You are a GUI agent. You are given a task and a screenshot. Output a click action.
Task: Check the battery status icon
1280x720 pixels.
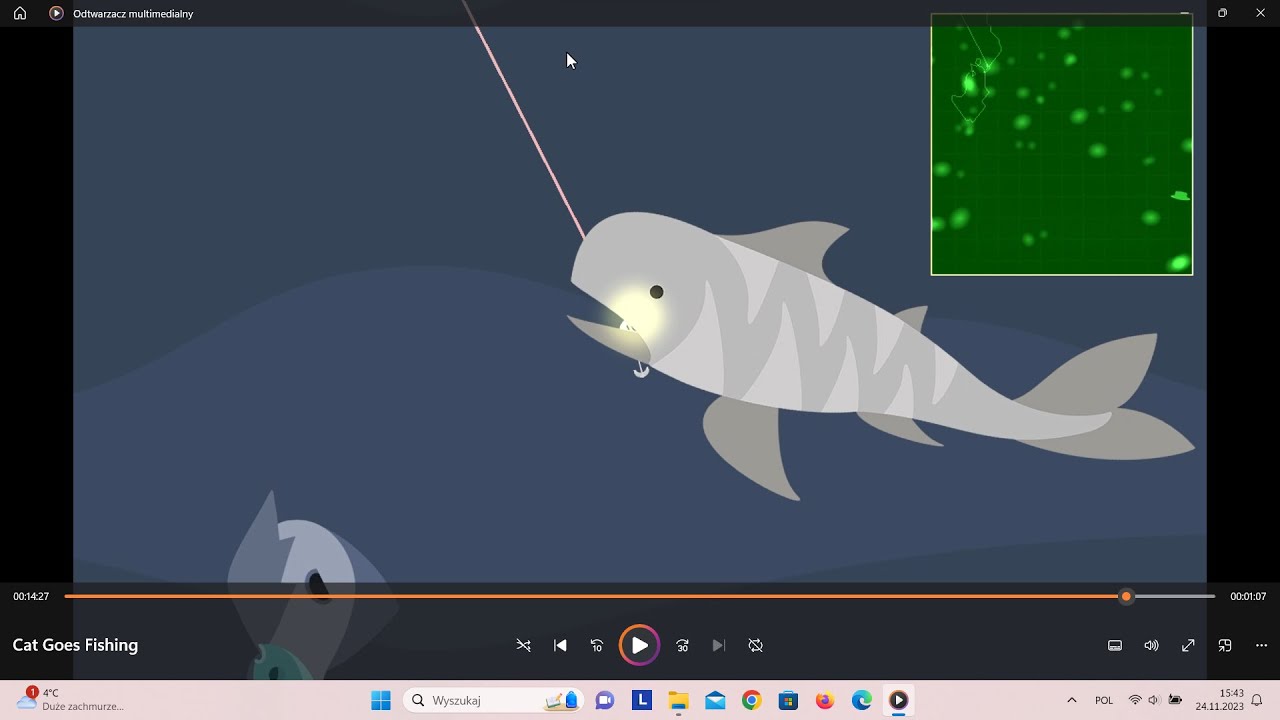coord(1175,700)
